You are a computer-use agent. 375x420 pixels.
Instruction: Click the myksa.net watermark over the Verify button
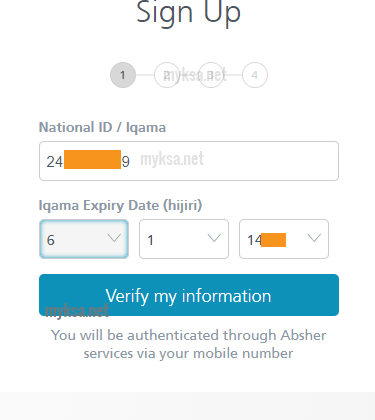pos(77,311)
